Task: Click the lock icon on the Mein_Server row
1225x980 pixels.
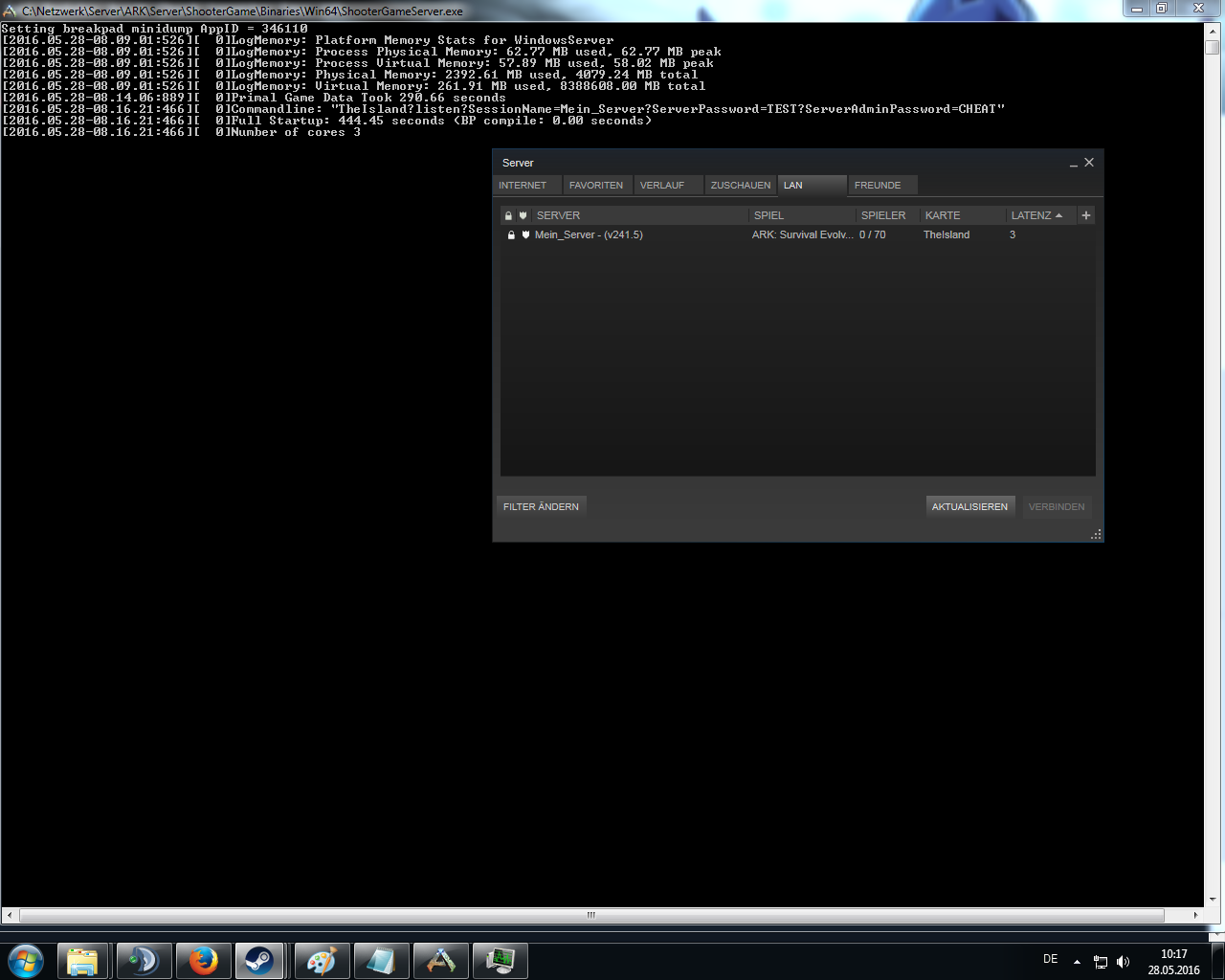Action: point(511,234)
